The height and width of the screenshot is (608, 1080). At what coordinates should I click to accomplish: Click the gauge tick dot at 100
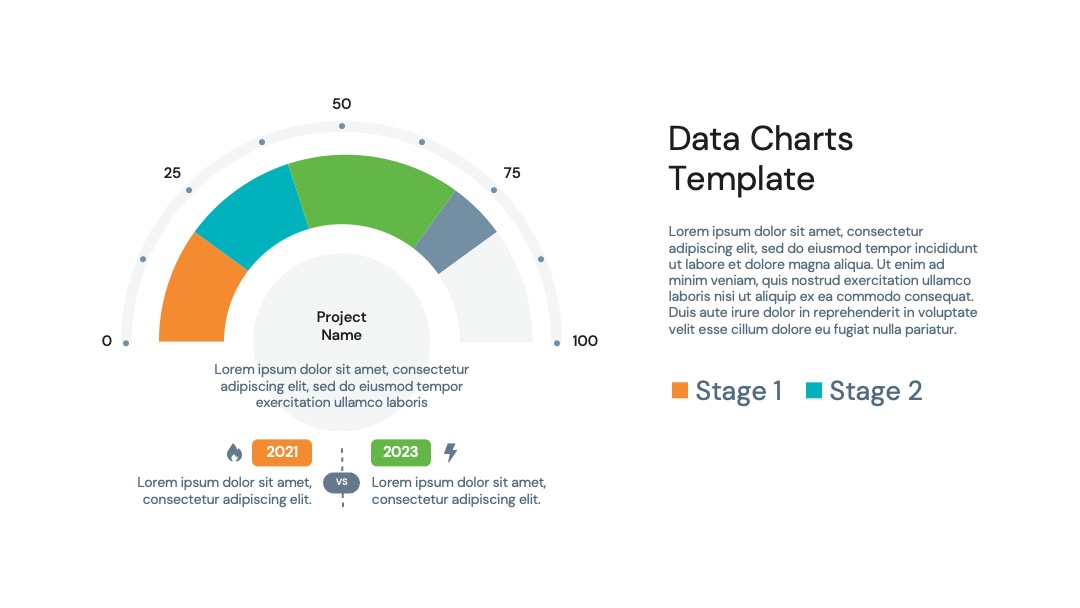557,343
